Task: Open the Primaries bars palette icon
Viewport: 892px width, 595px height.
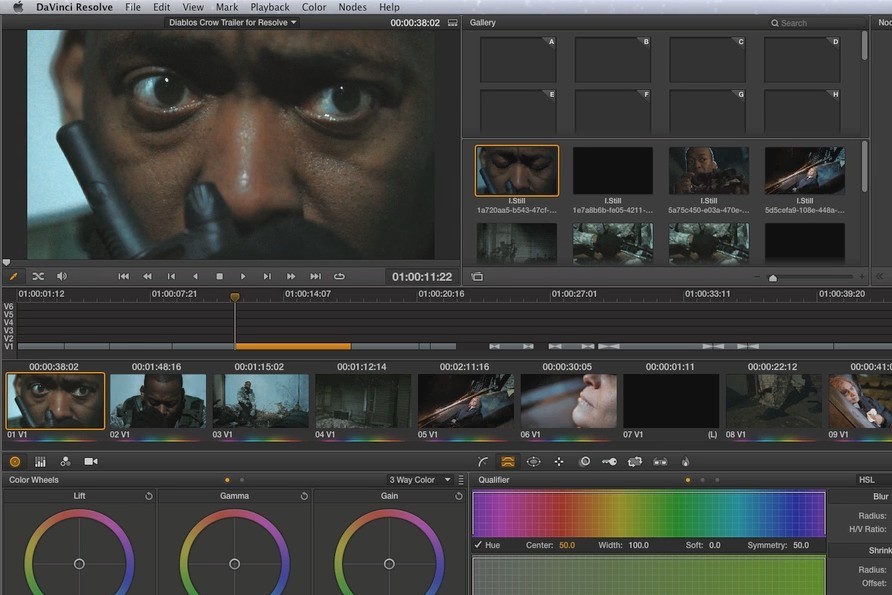Action: click(40, 462)
